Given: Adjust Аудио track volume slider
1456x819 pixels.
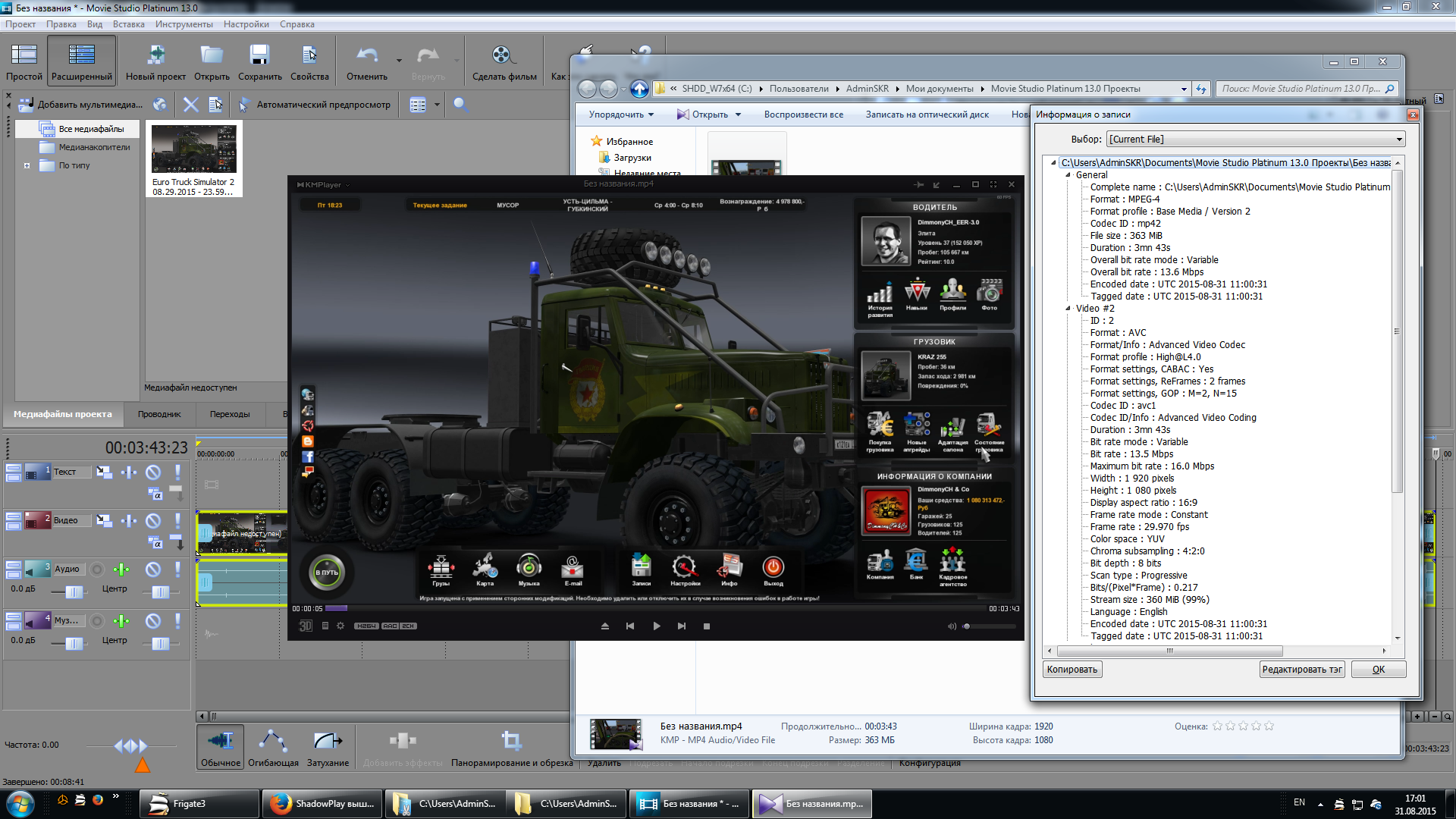Looking at the screenshot, I should (74, 591).
